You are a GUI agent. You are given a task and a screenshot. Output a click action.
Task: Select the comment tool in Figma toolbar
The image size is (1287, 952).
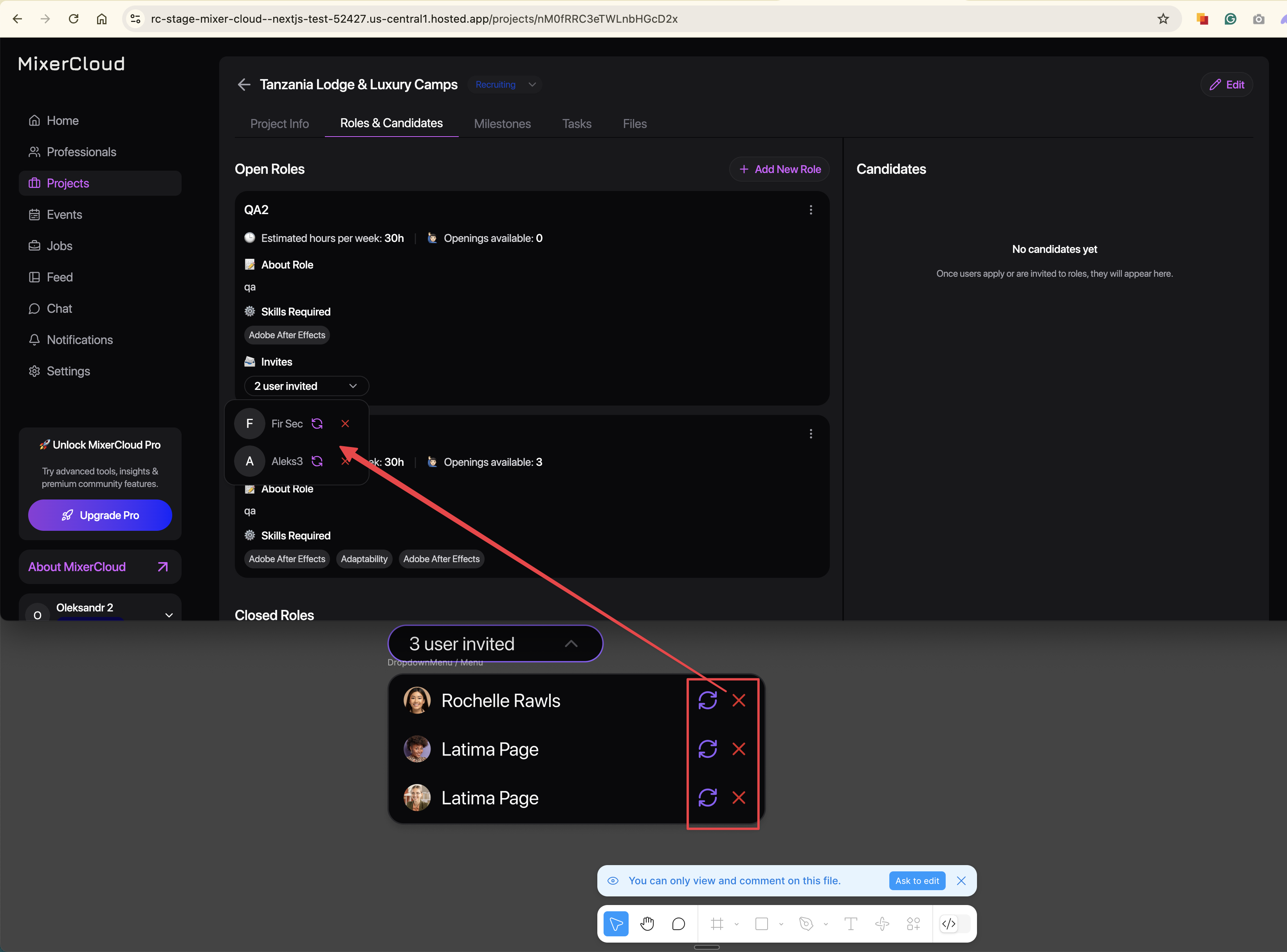click(678, 924)
